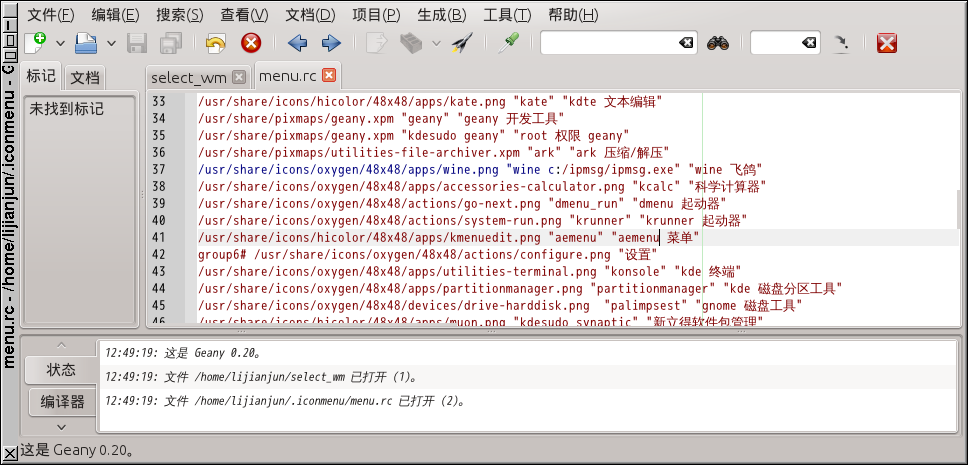Click inside the search text field
968x465 pixels.
coord(608,43)
